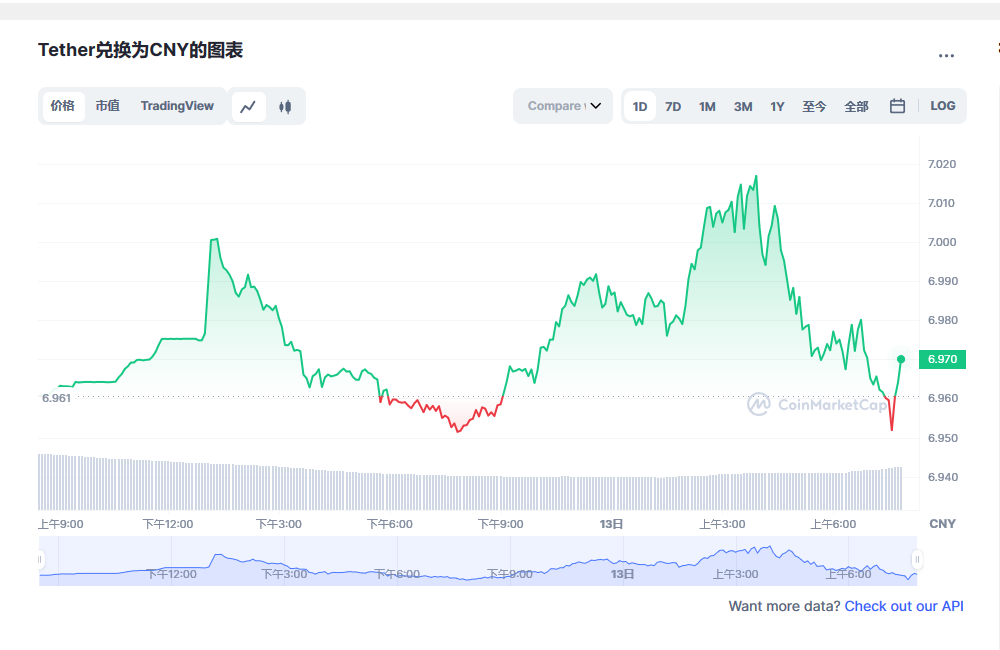This screenshot has width=1000, height=650.
Task: Open the three-dot options menu
Action: click(x=945, y=55)
